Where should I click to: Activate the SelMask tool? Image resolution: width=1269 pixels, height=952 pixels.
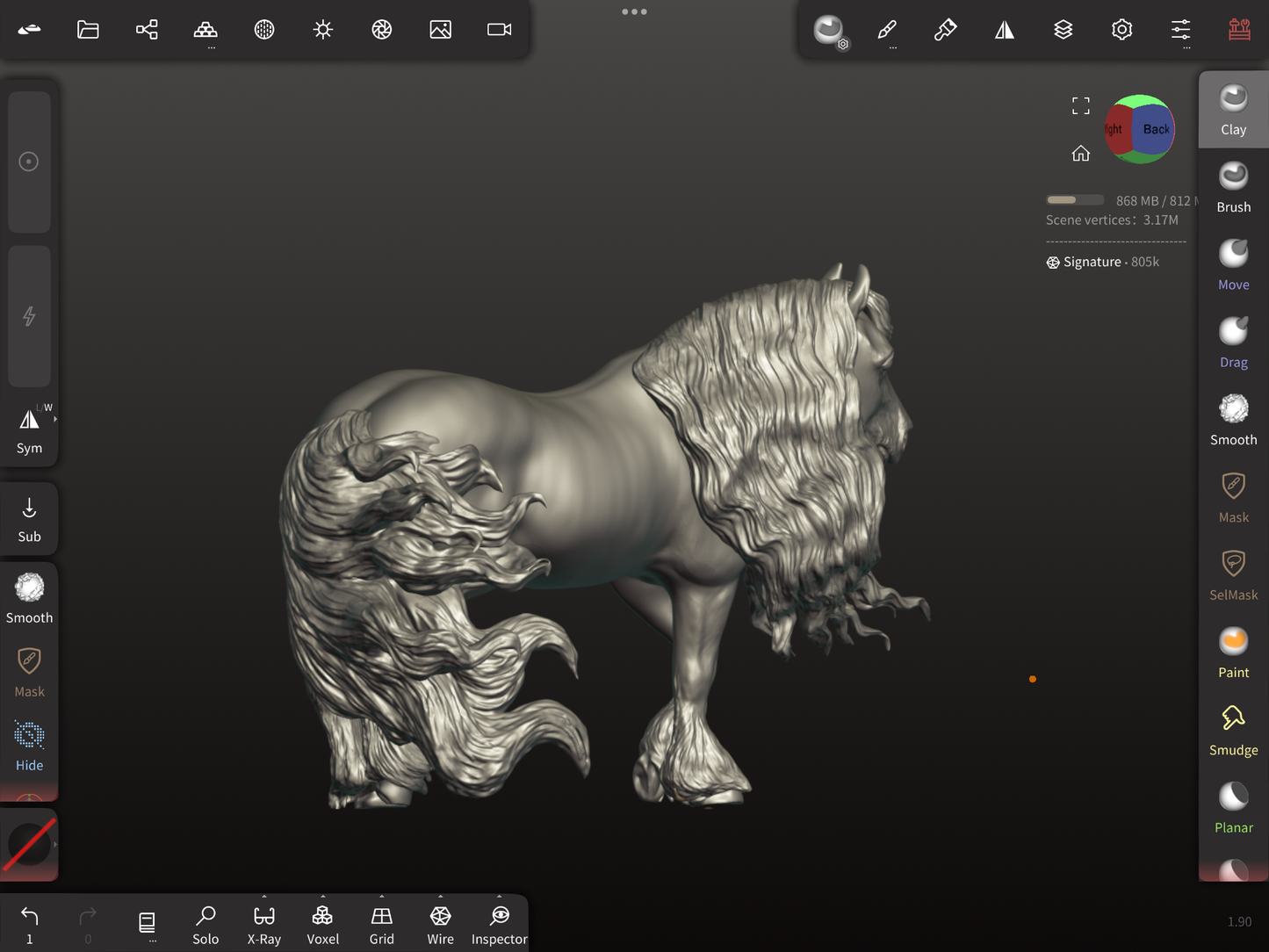(1233, 574)
